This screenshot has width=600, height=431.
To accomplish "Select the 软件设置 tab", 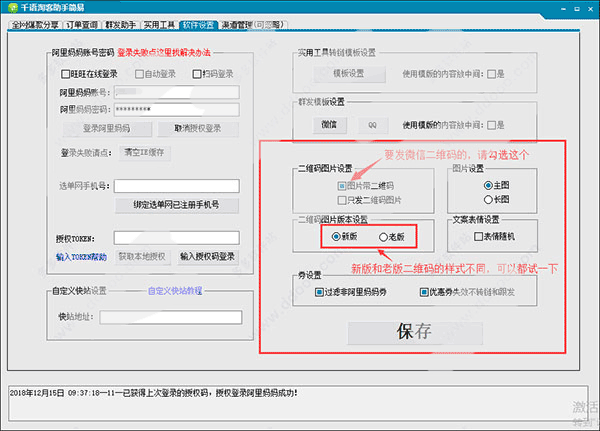I will [198, 25].
